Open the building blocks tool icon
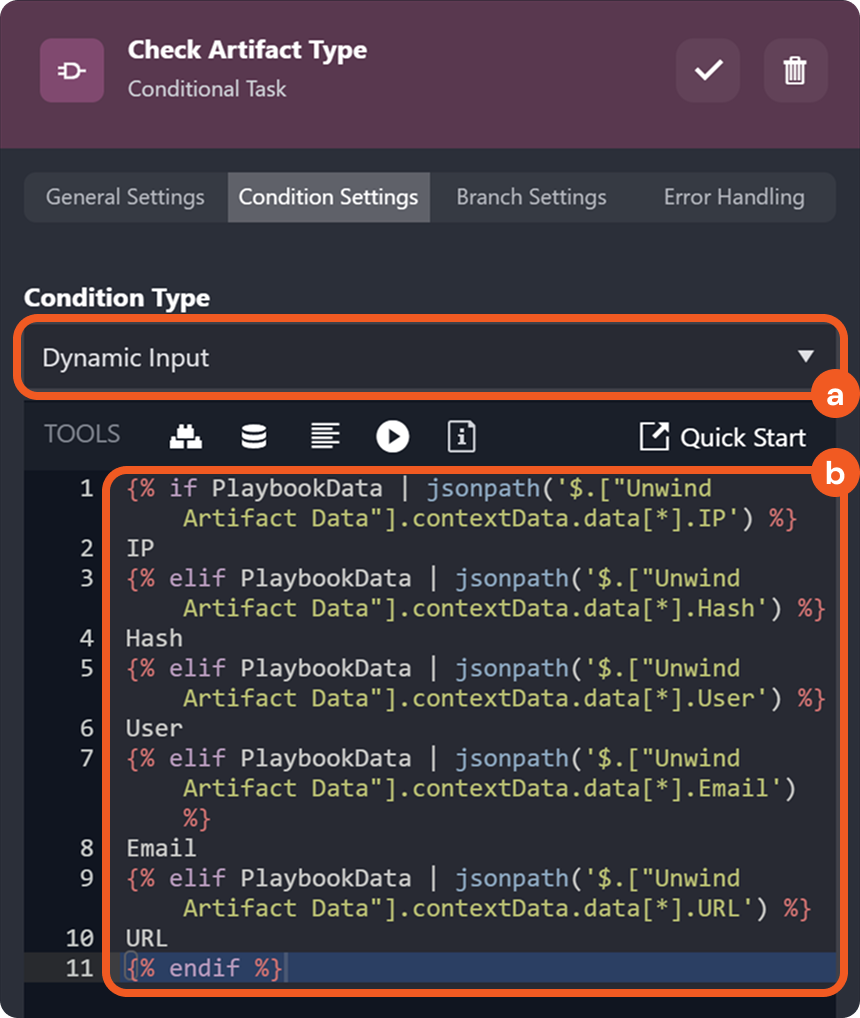This screenshot has width=860, height=1018. 185,436
